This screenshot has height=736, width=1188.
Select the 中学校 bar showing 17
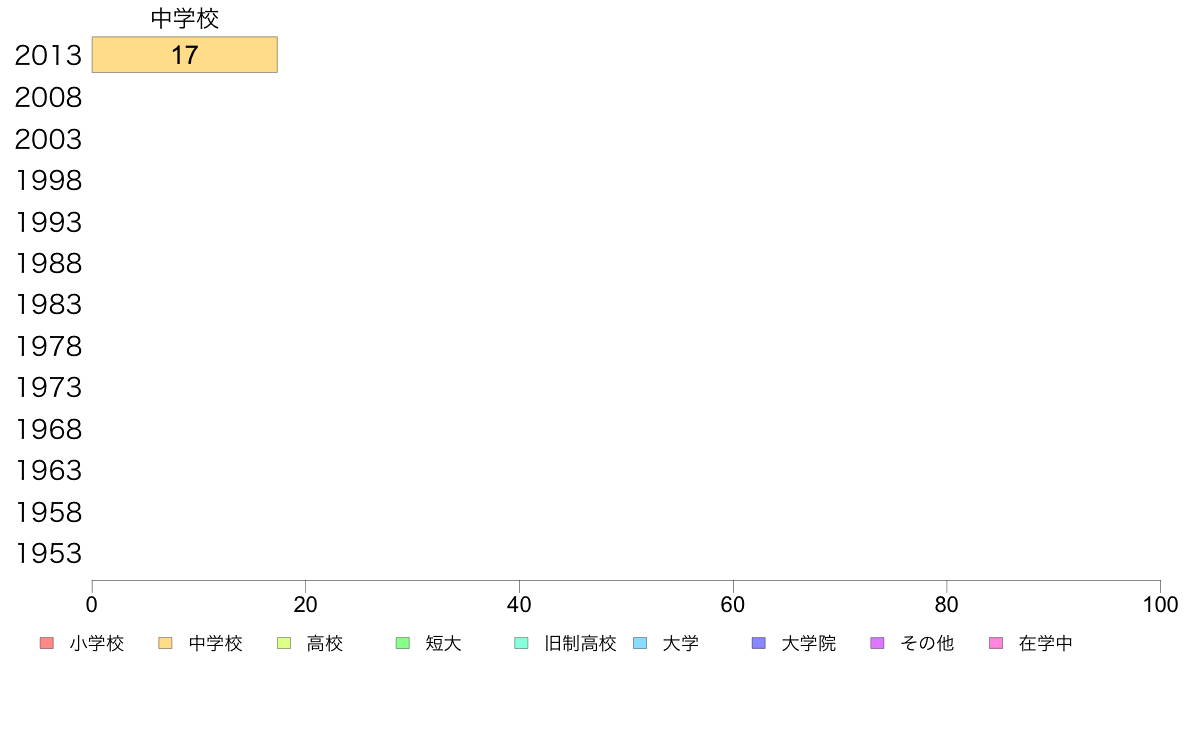pyautogui.click(x=185, y=55)
